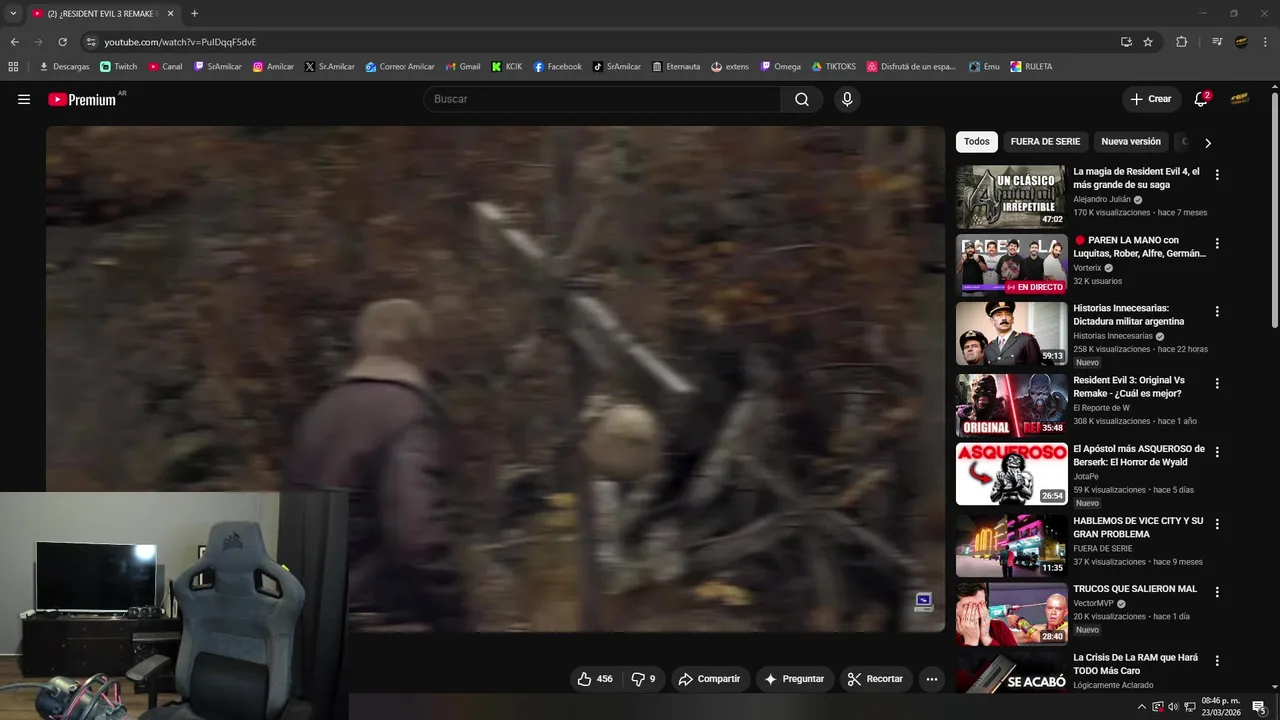Open the volume speaker tray icon
1280x720 pixels.
tap(1173, 707)
